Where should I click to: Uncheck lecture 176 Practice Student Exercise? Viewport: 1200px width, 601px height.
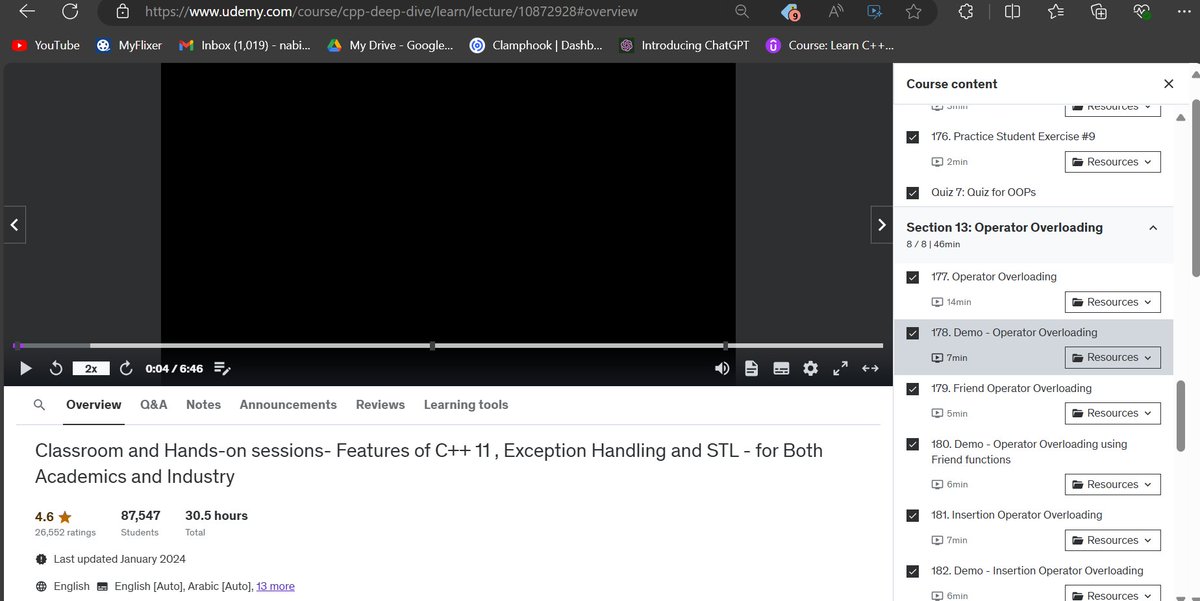click(912, 137)
